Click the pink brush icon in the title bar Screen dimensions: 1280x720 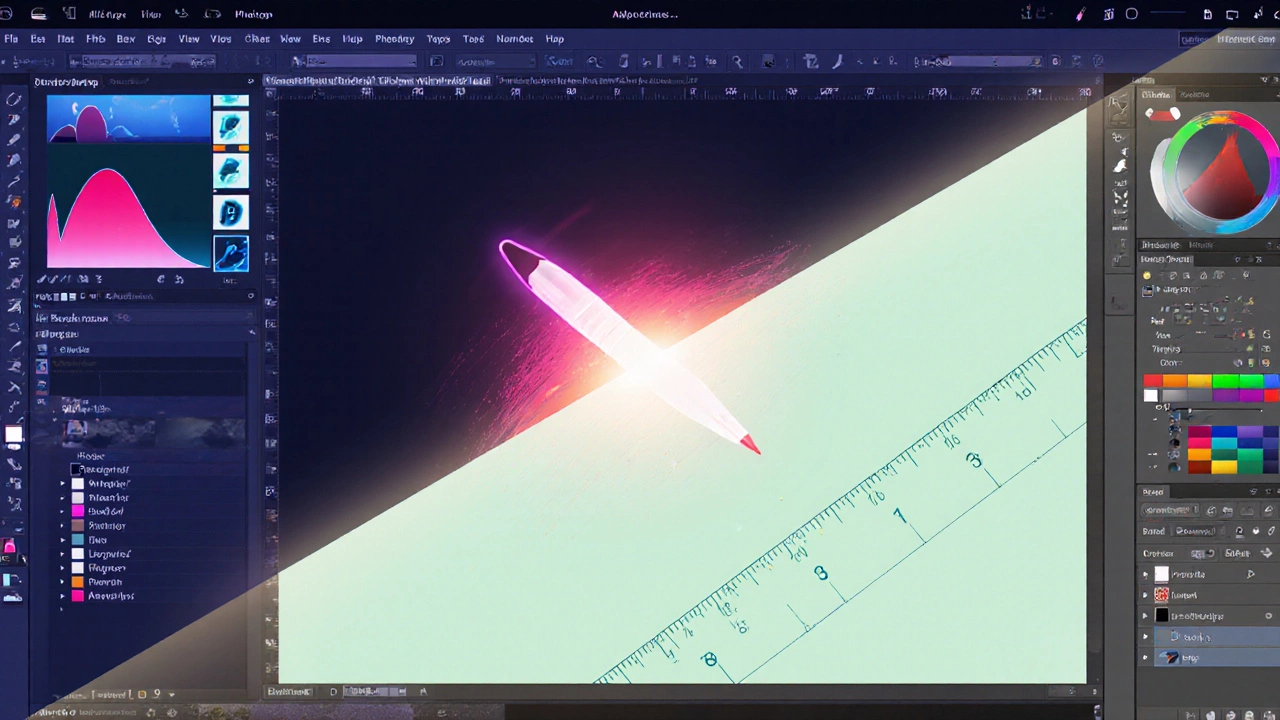click(1080, 15)
